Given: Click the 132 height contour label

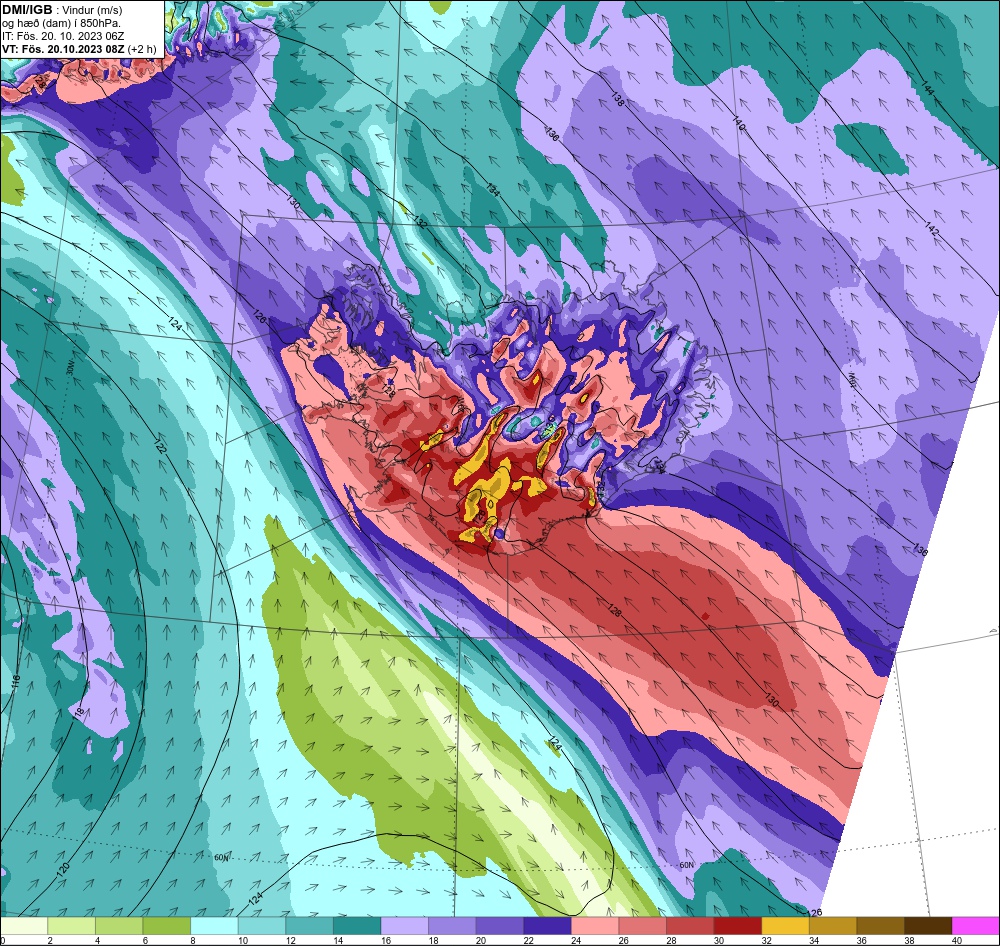Looking at the screenshot, I should [x=420, y=222].
